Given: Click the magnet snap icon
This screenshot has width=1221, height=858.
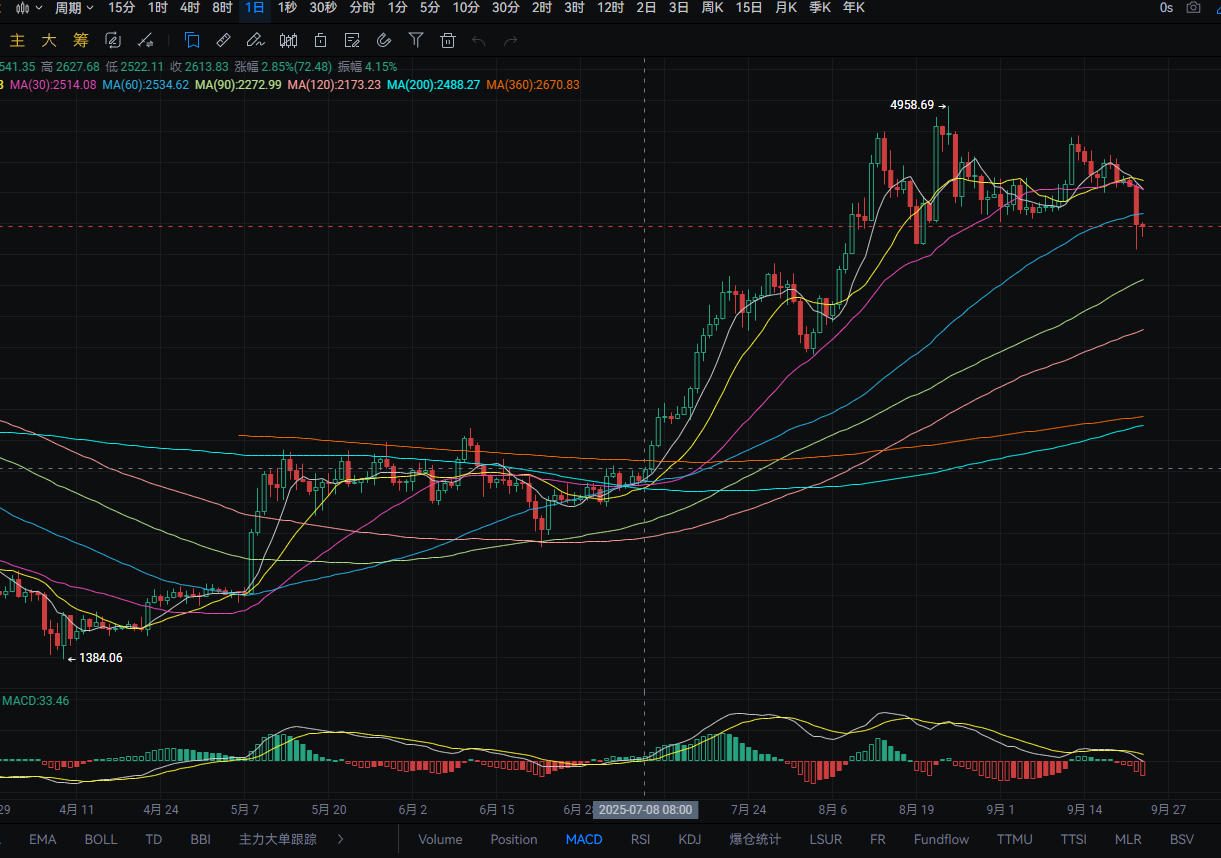Looking at the screenshot, I should coord(384,41).
